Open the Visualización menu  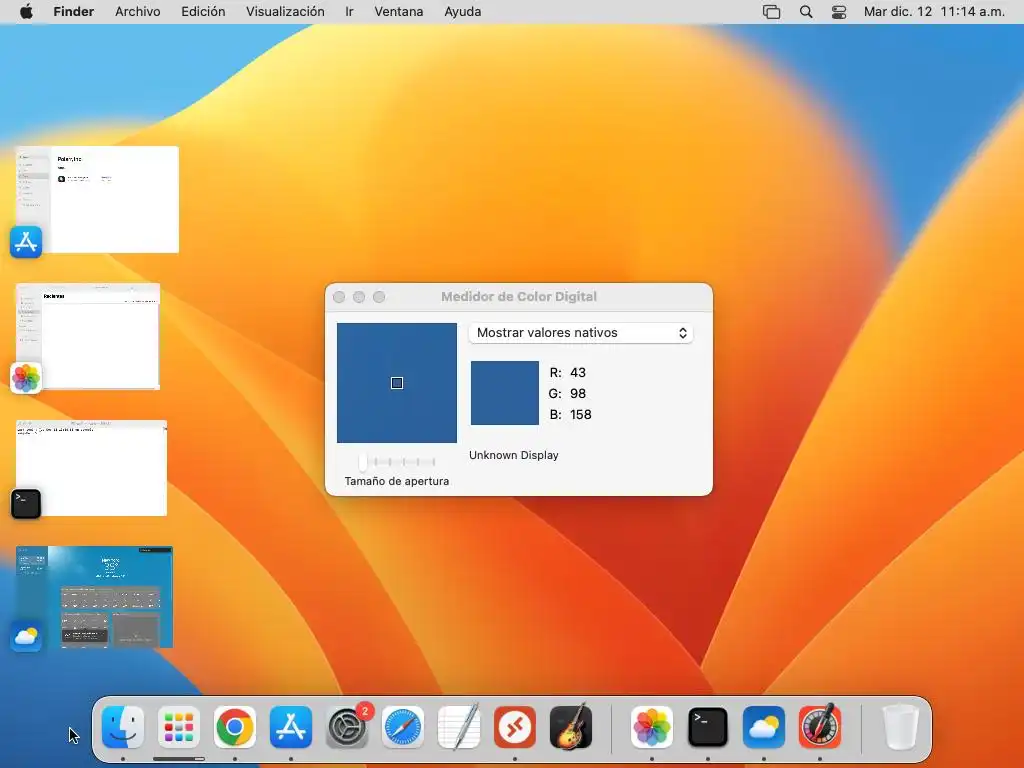(x=285, y=12)
